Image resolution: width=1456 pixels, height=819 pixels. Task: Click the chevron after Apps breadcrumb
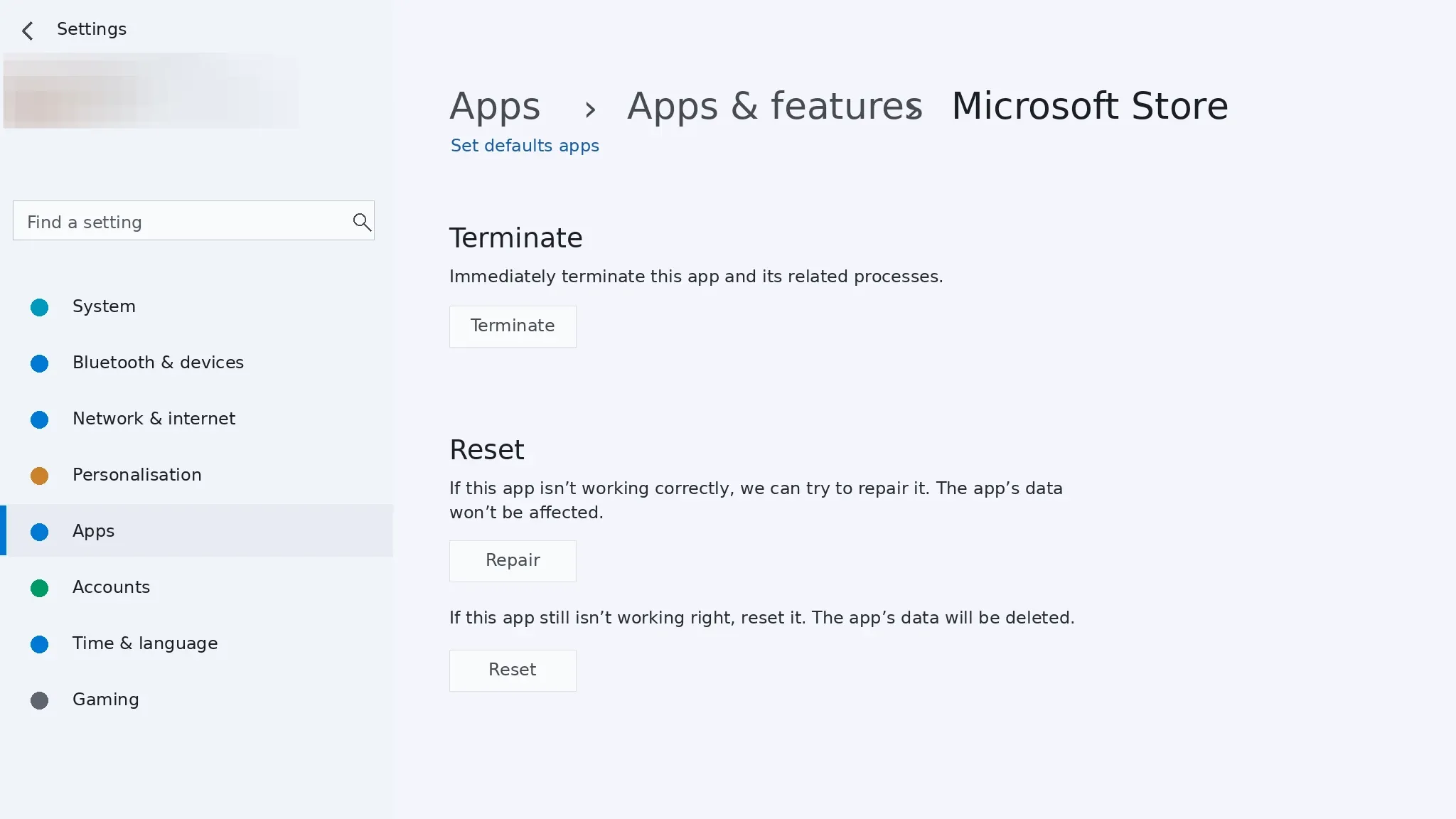(589, 109)
